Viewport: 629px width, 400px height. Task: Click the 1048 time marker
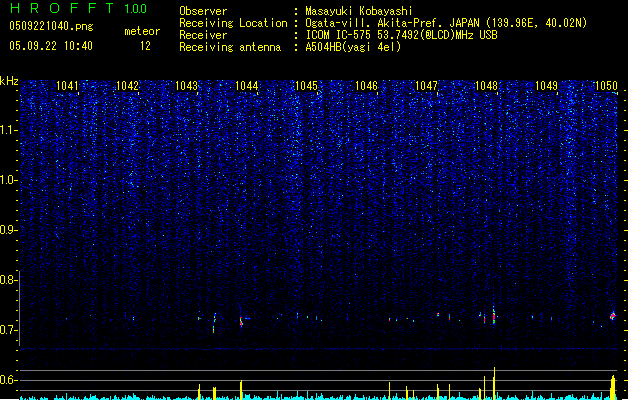(486, 86)
